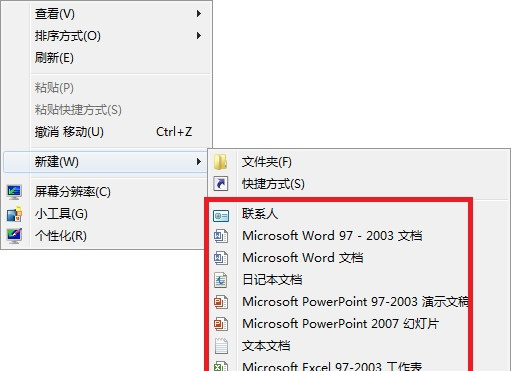Choose 刷新(E) from the context menu
This screenshot has height=385, width=511.
point(107,58)
